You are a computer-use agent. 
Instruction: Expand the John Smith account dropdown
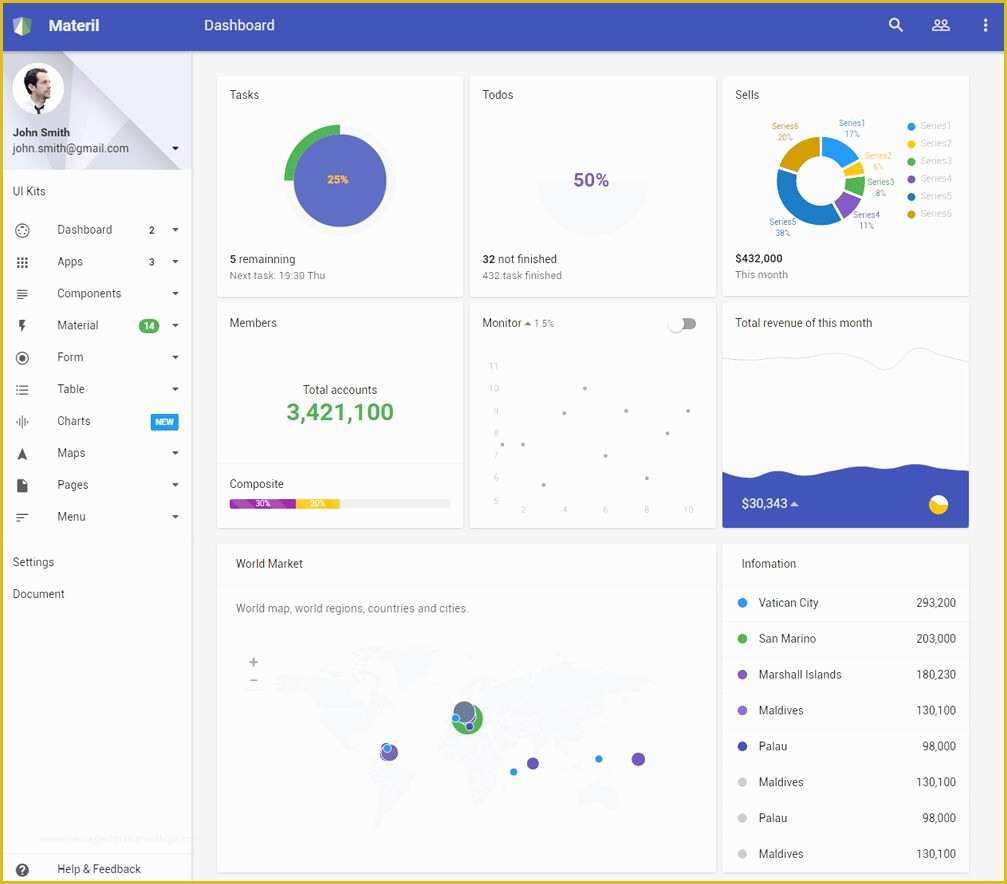(x=175, y=148)
